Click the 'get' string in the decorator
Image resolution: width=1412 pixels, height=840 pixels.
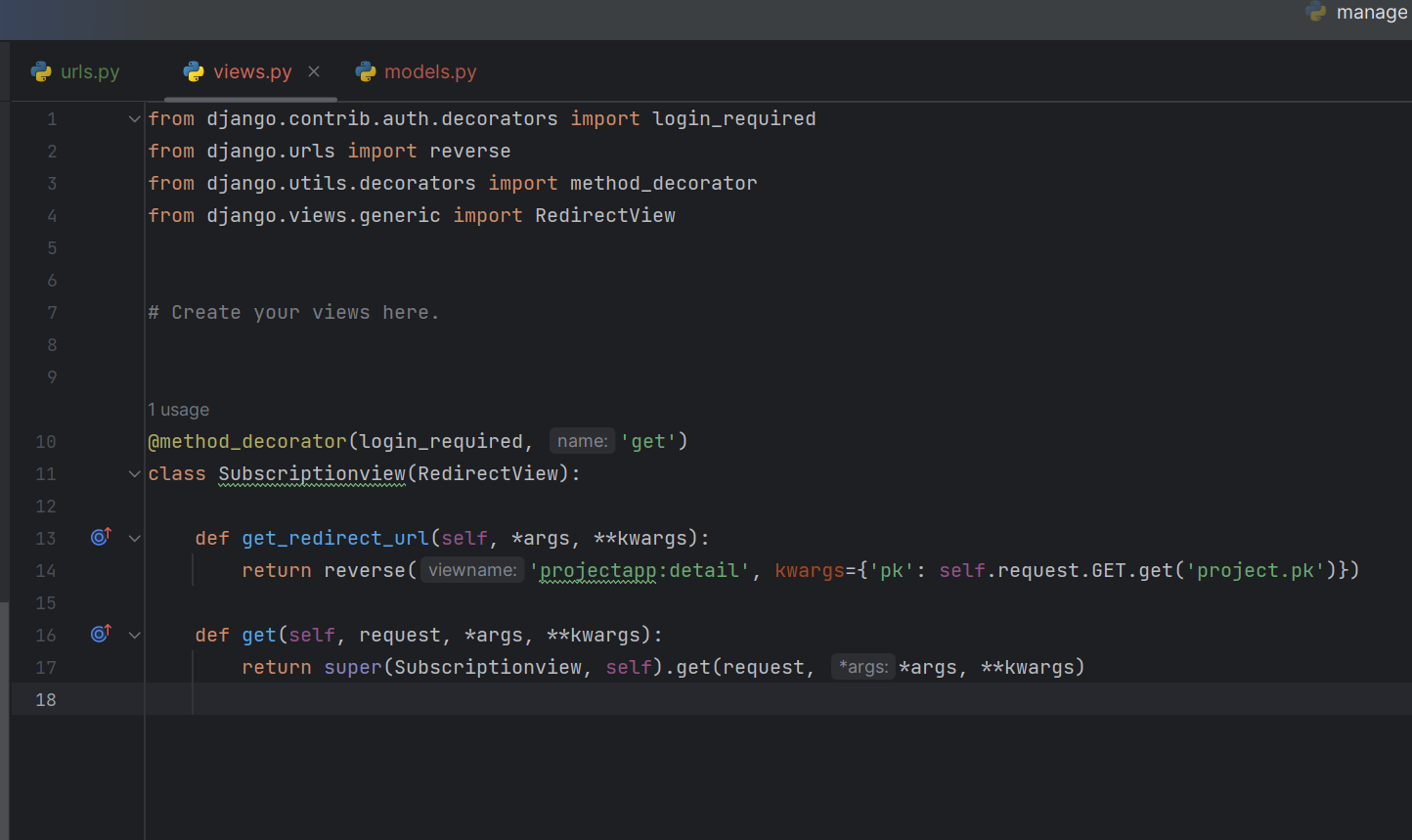coord(648,442)
